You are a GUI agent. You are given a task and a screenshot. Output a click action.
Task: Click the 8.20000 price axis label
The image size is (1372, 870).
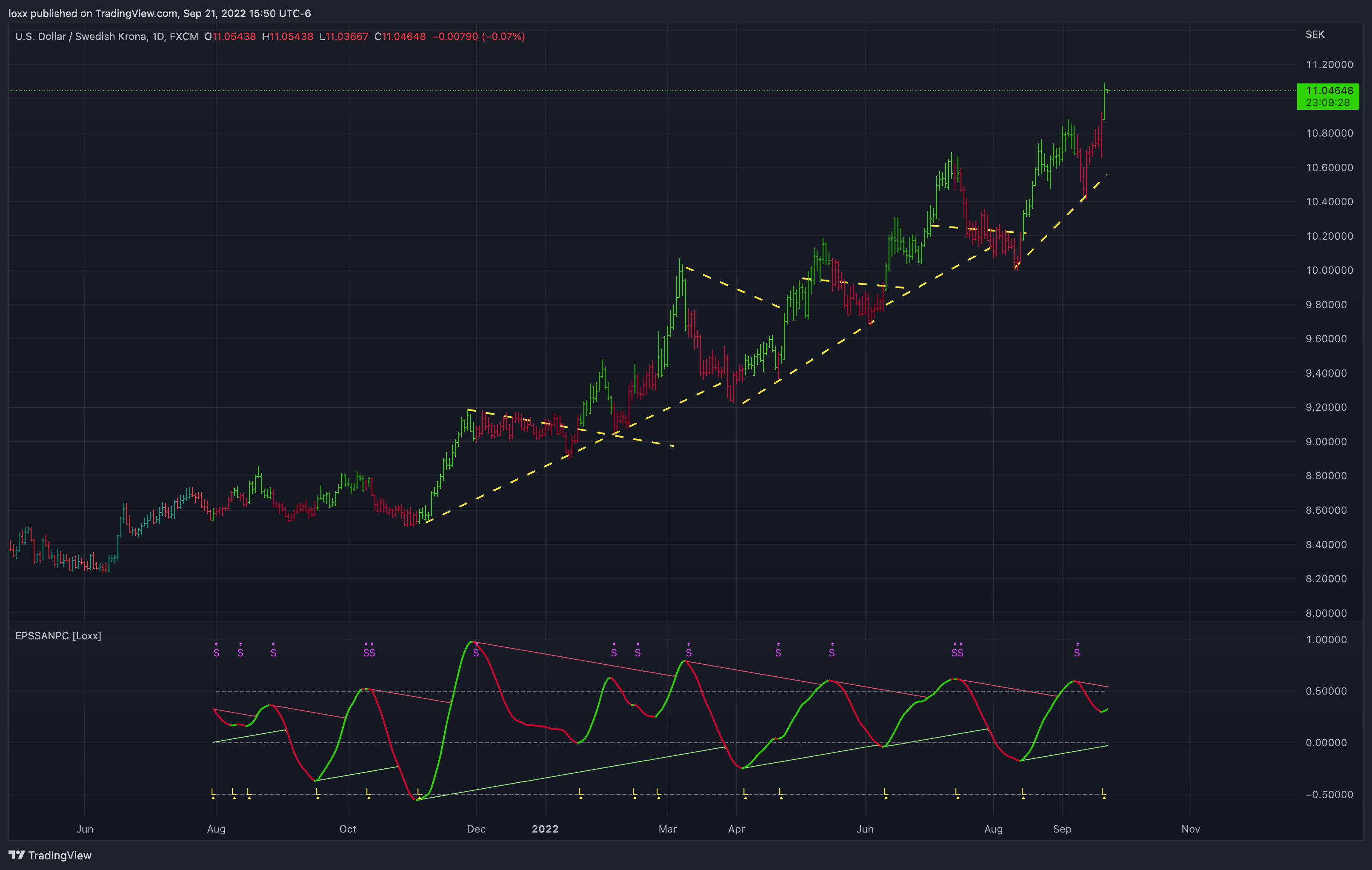tap(1326, 579)
